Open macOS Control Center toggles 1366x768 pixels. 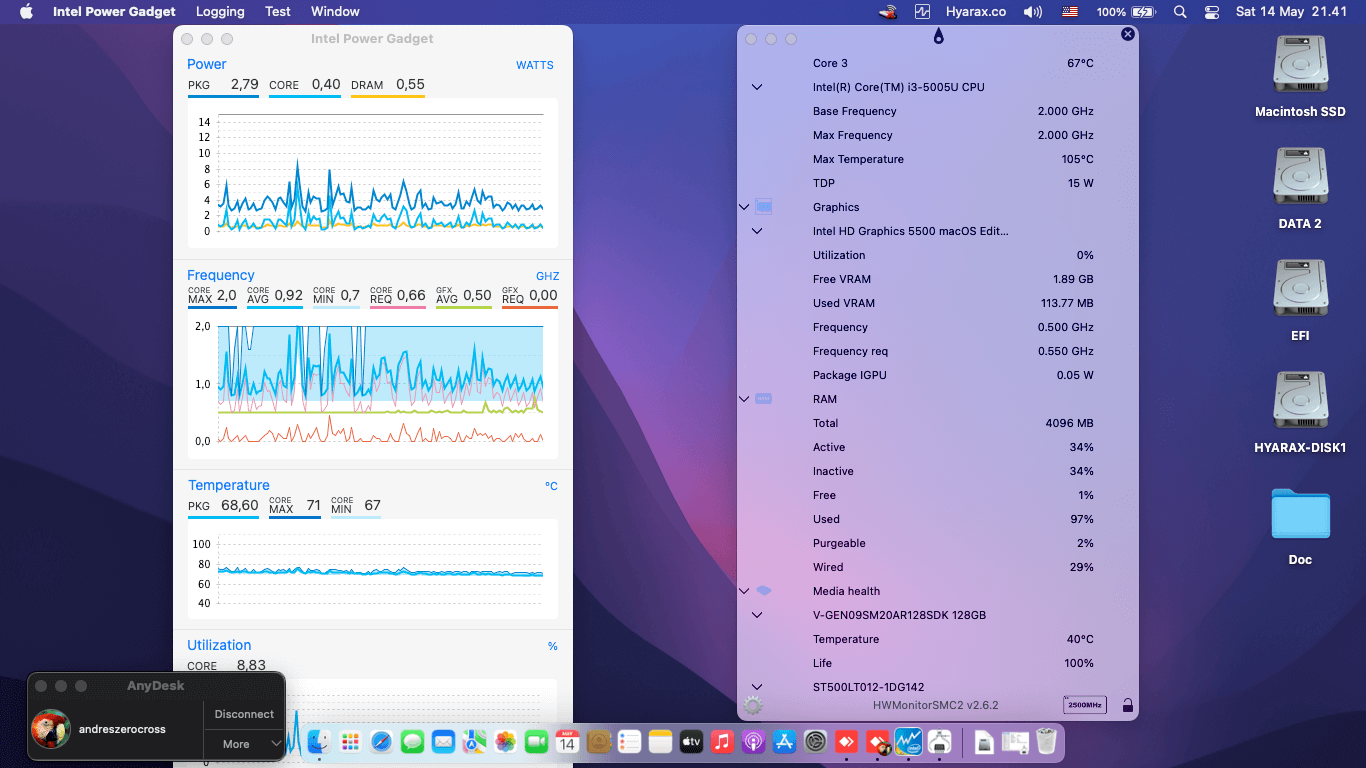coord(1212,12)
